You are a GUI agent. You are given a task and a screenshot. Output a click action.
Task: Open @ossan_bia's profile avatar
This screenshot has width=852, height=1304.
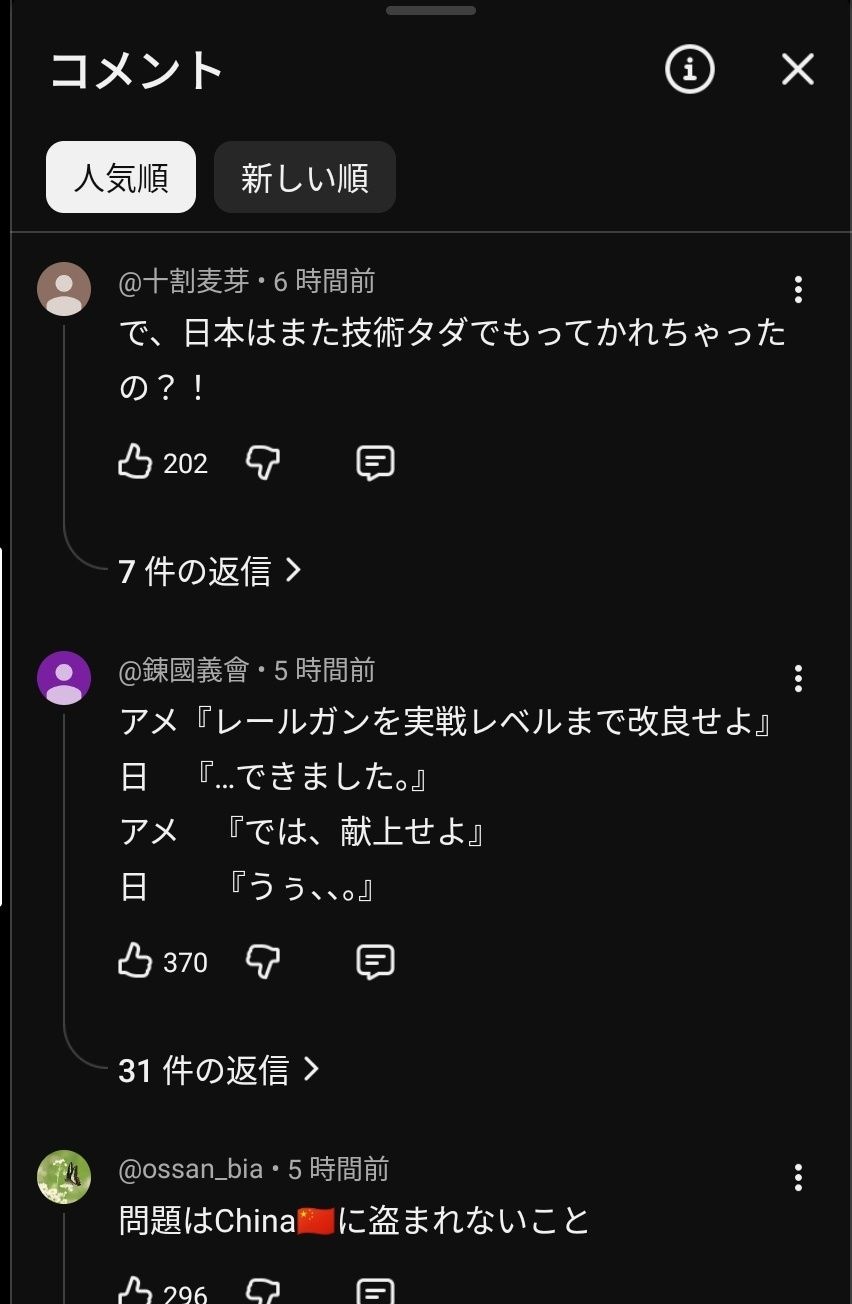point(64,1177)
